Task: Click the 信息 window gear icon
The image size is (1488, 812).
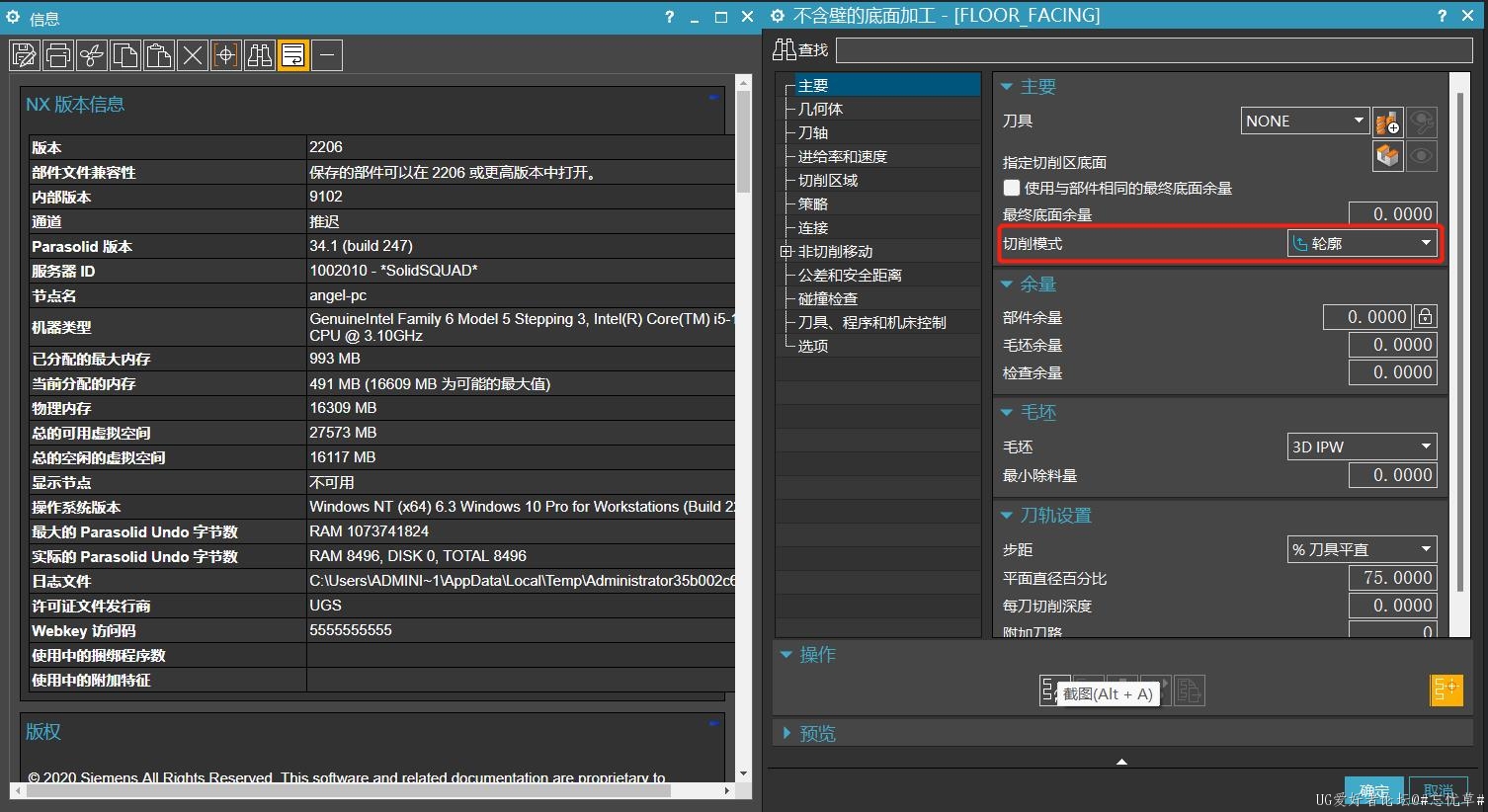Action: click(x=14, y=18)
